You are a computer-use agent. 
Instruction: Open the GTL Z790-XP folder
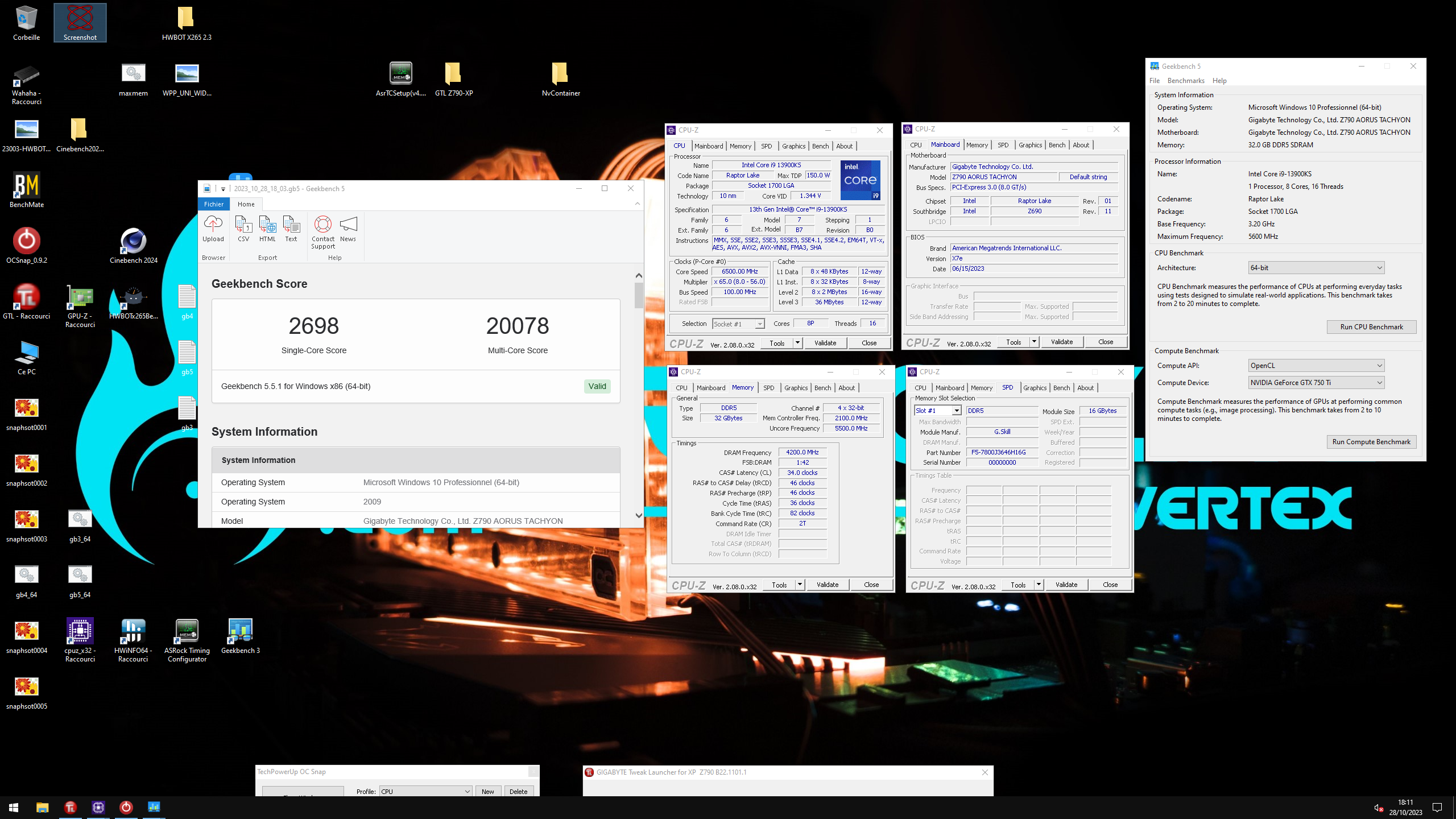click(454, 78)
